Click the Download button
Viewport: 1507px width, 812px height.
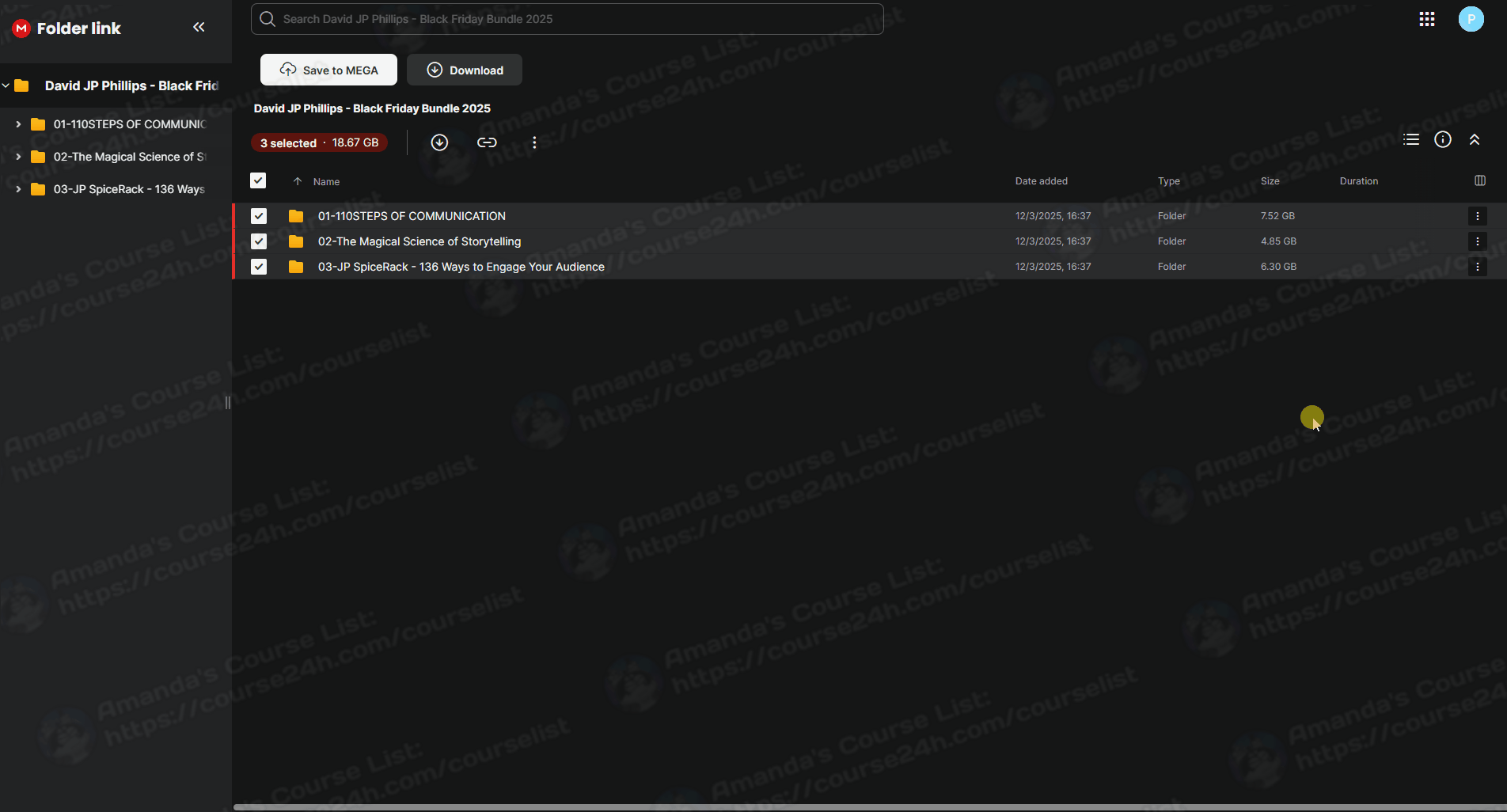coord(465,70)
